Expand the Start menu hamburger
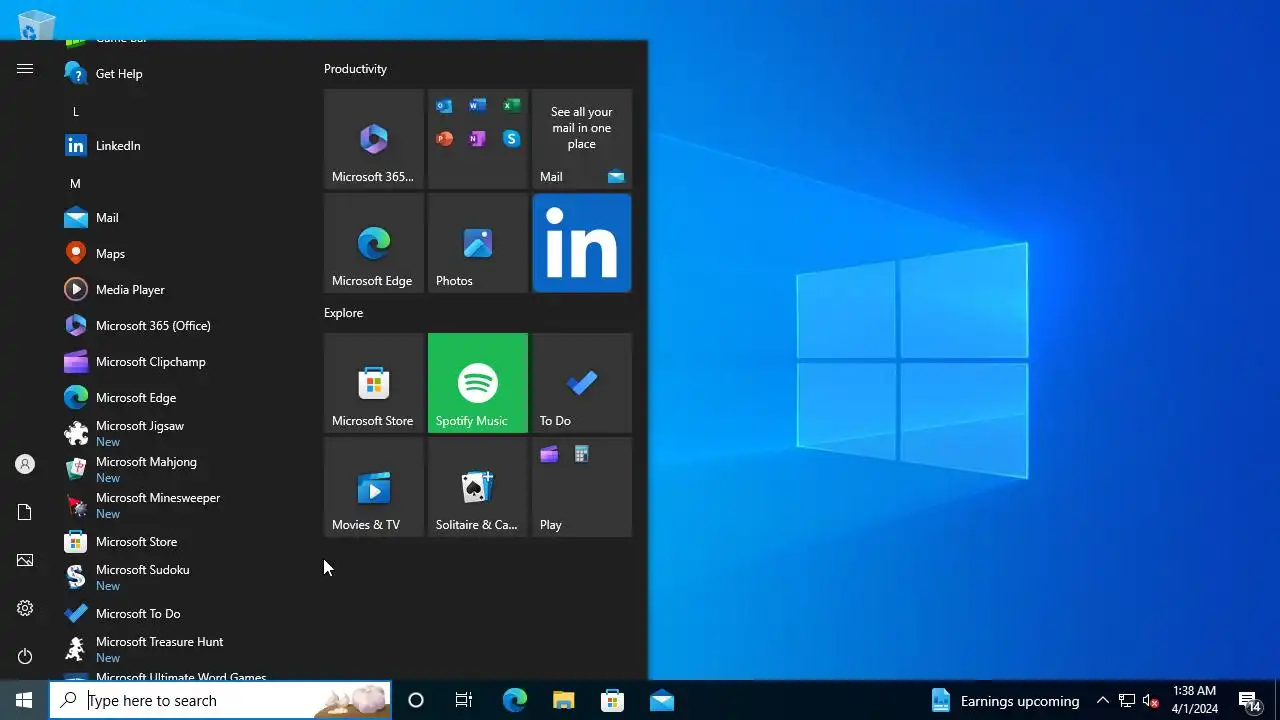This screenshot has width=1280, height=720. (25, 69)
